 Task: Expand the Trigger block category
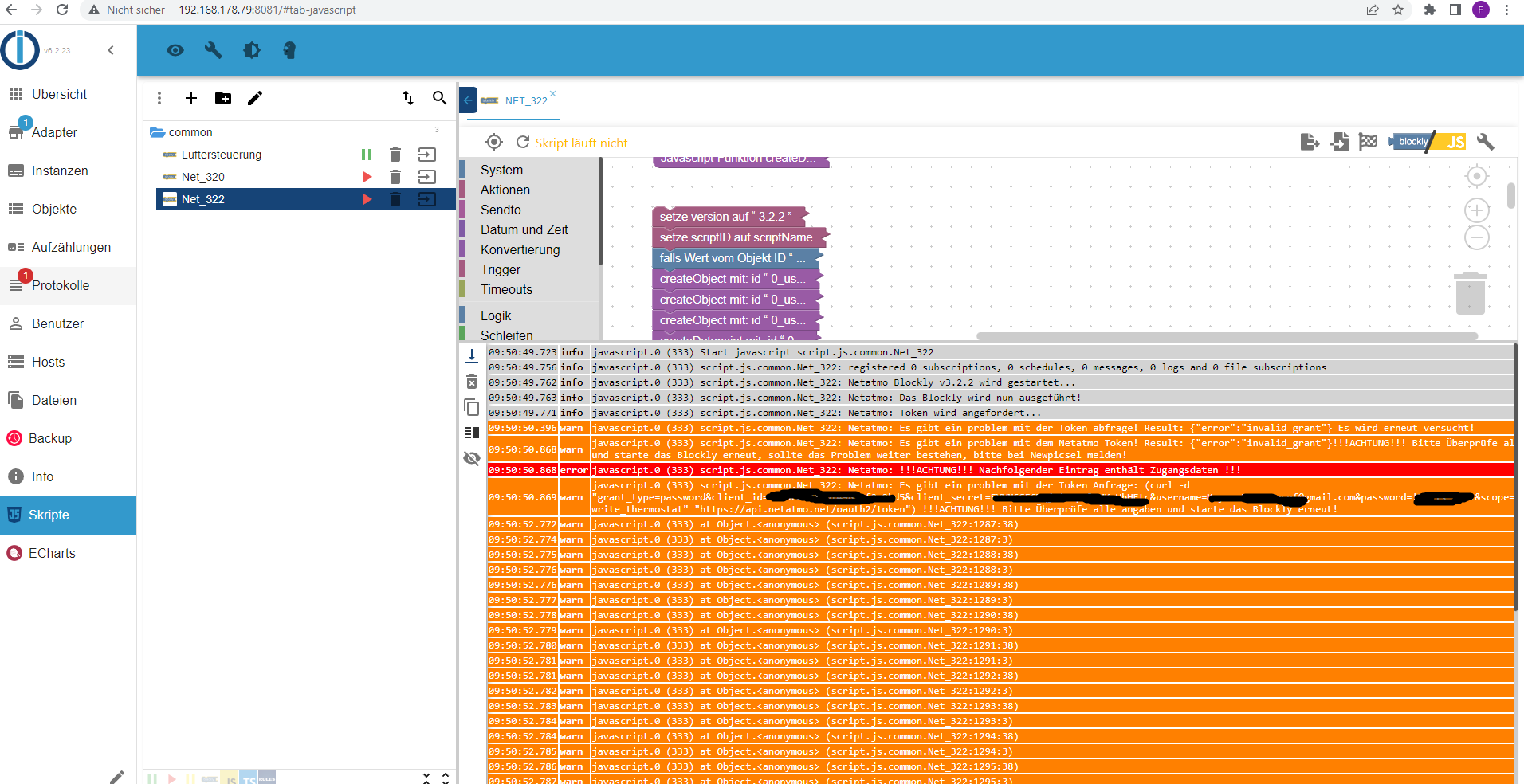501,269
